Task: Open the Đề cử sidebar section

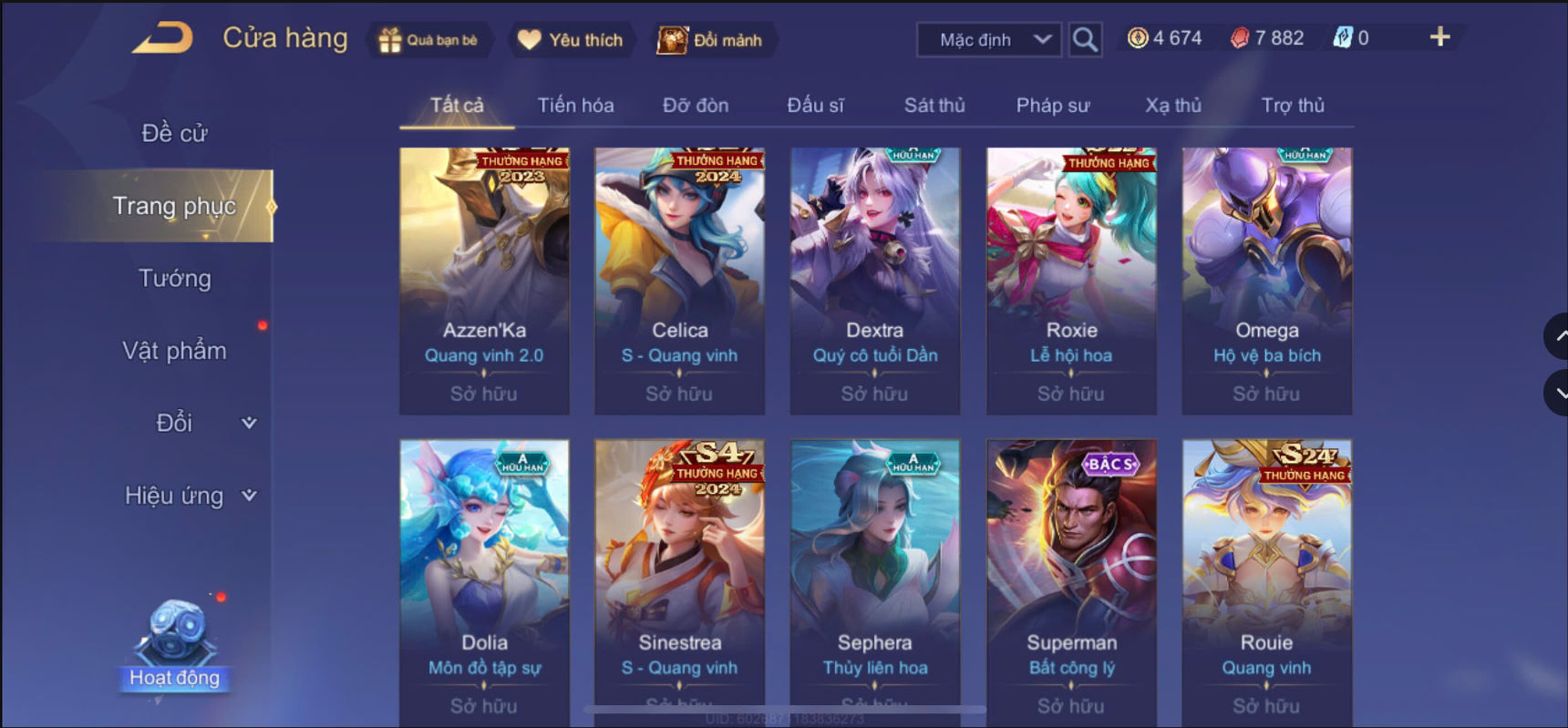Action: (174, 133)
